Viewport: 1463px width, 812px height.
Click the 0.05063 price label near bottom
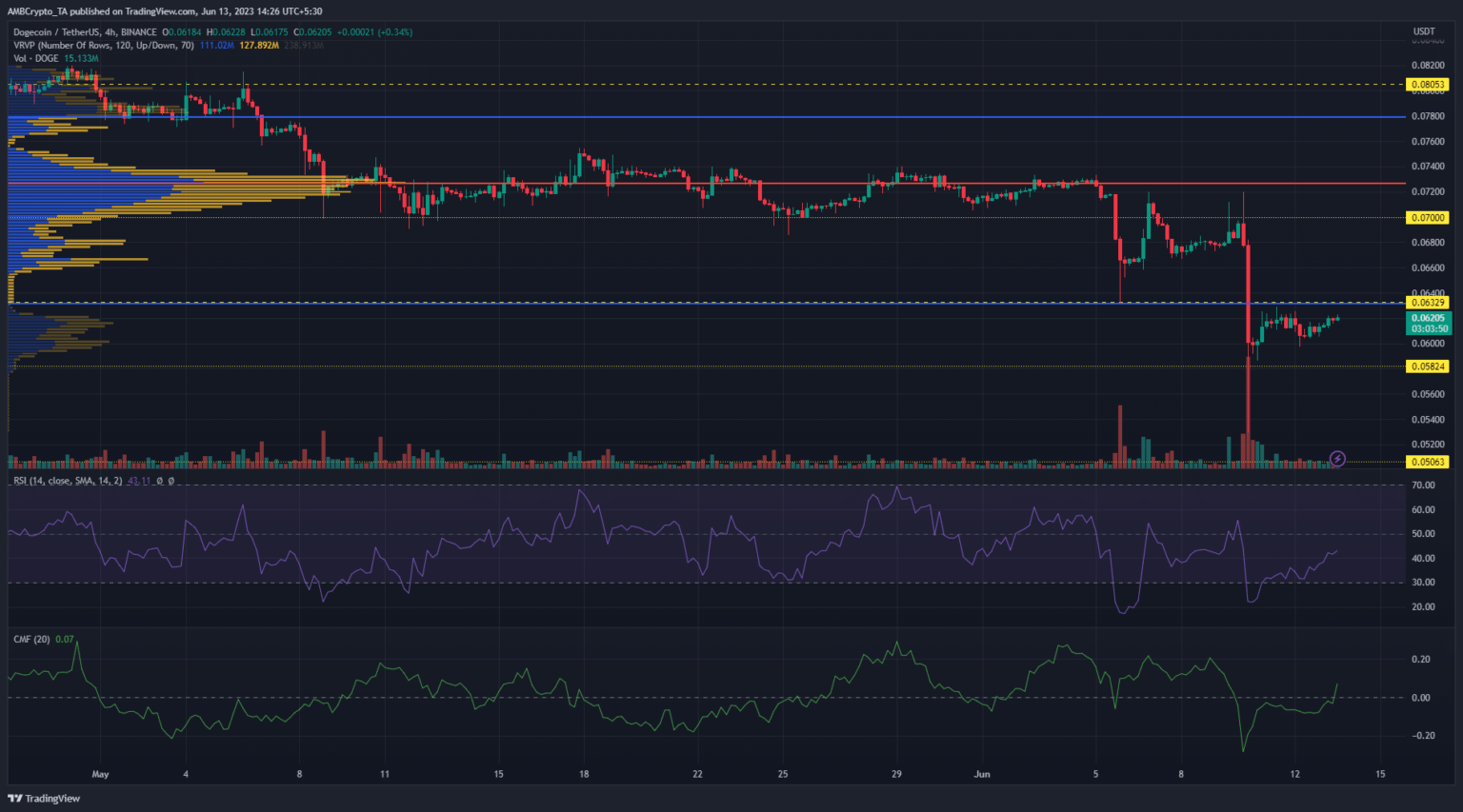(1428, 463)
